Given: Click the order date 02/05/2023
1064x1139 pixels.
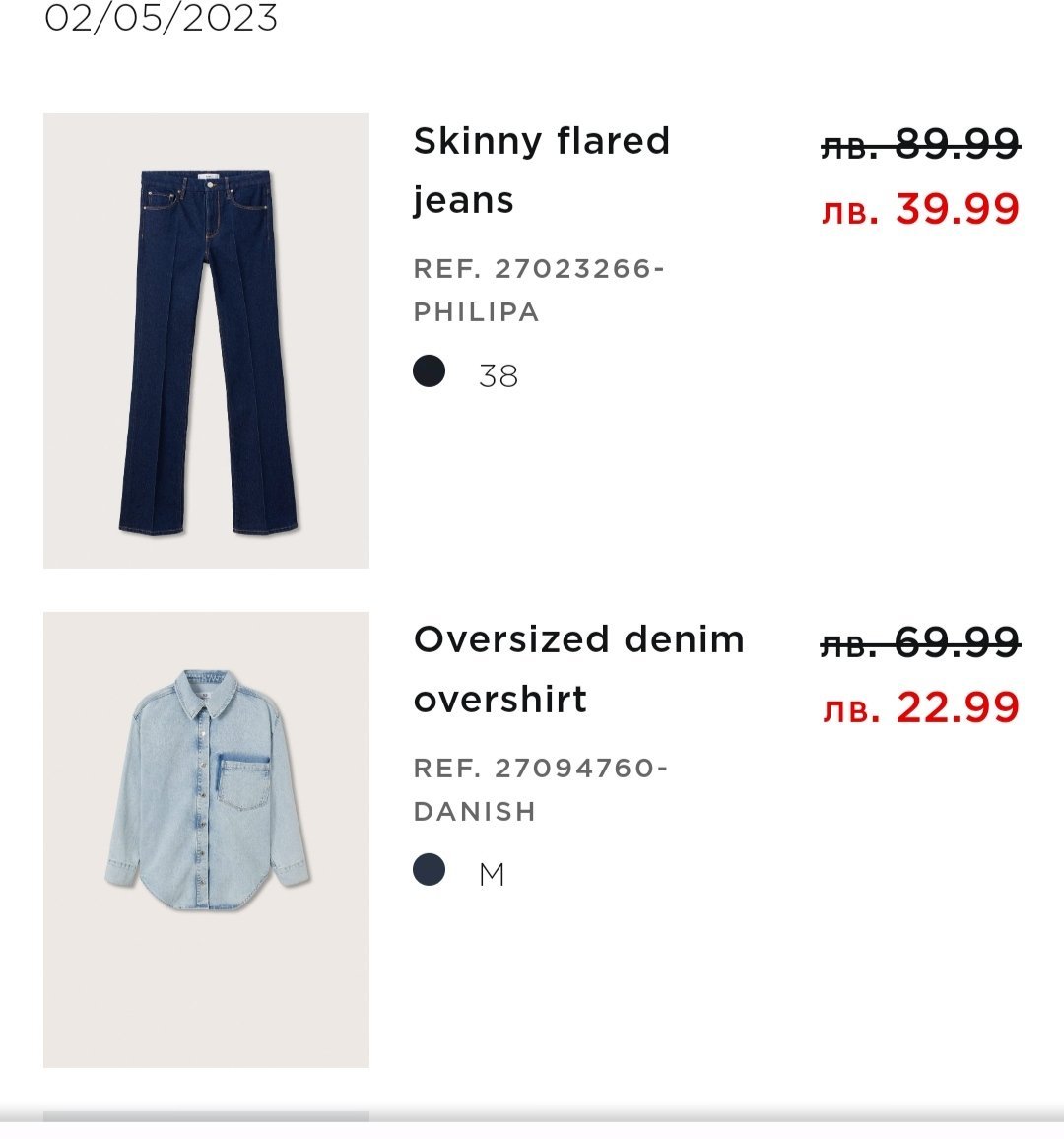Looking at the screenshot, I should 162,18.
